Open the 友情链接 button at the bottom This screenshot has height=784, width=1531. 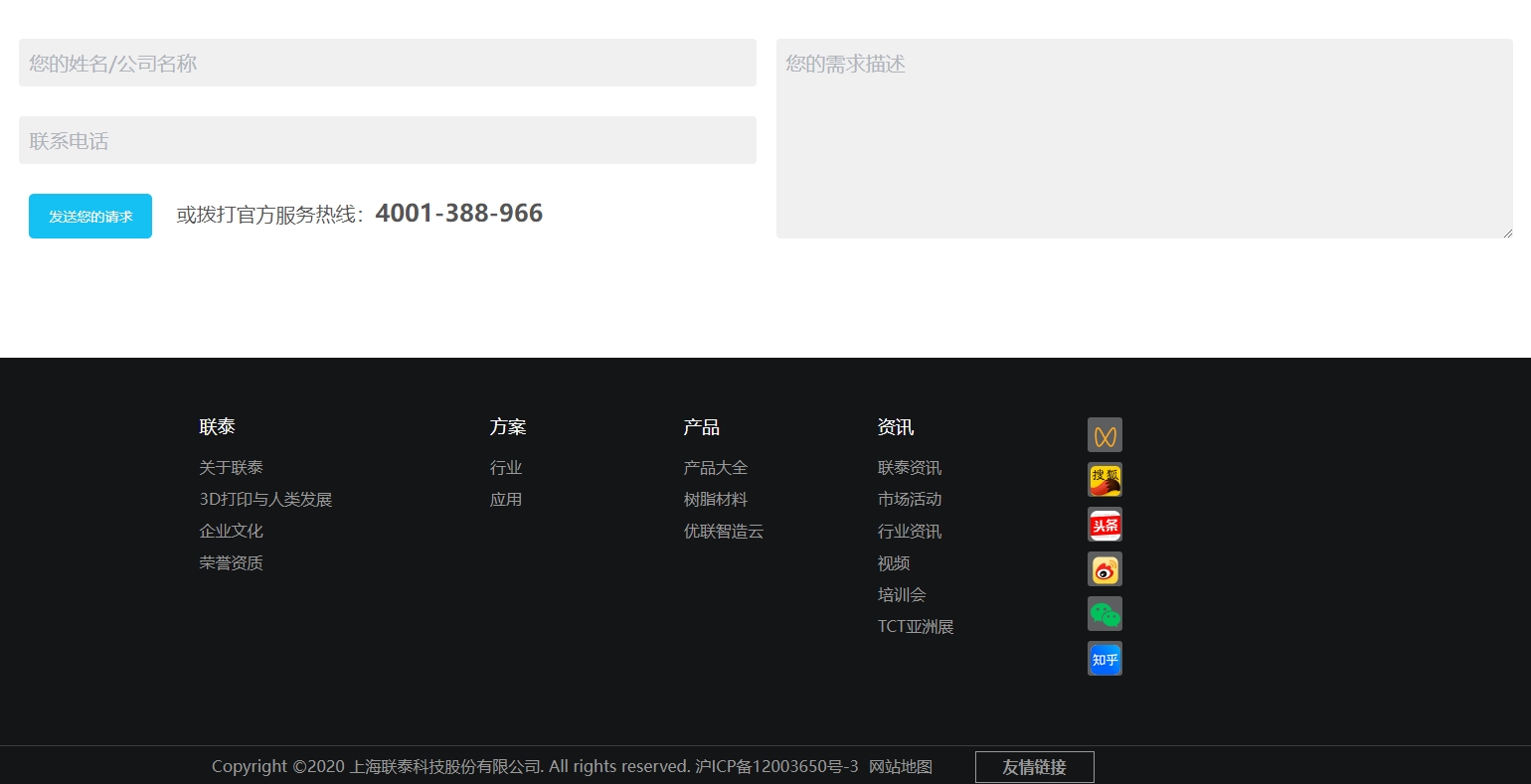coord(1034,766)
